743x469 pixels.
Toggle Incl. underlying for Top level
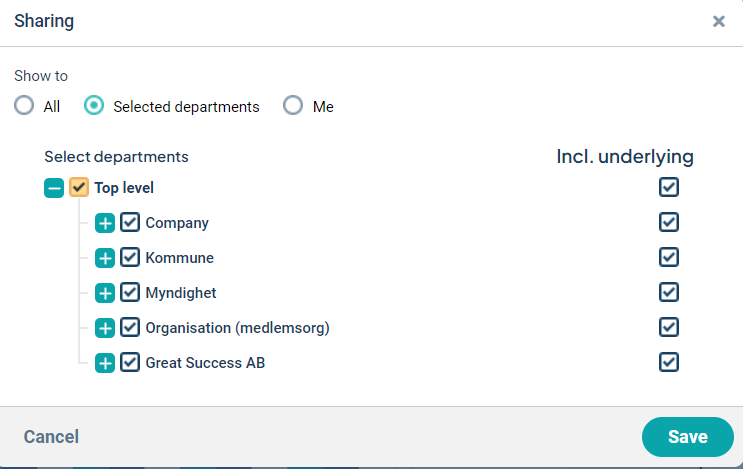click(669, 187)
